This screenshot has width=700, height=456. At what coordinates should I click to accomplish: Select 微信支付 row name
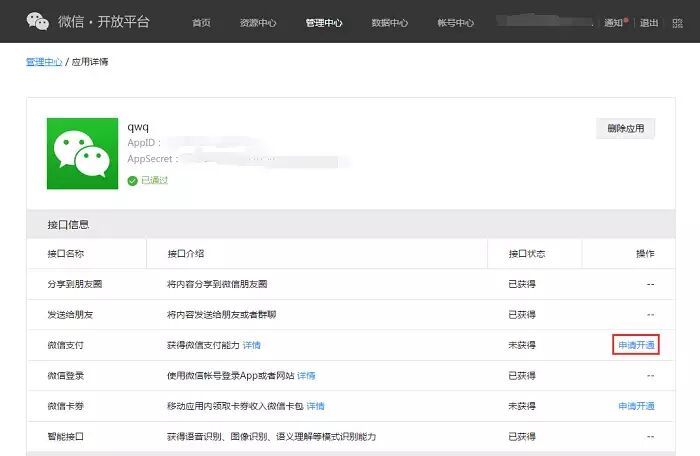pos(66,345)
